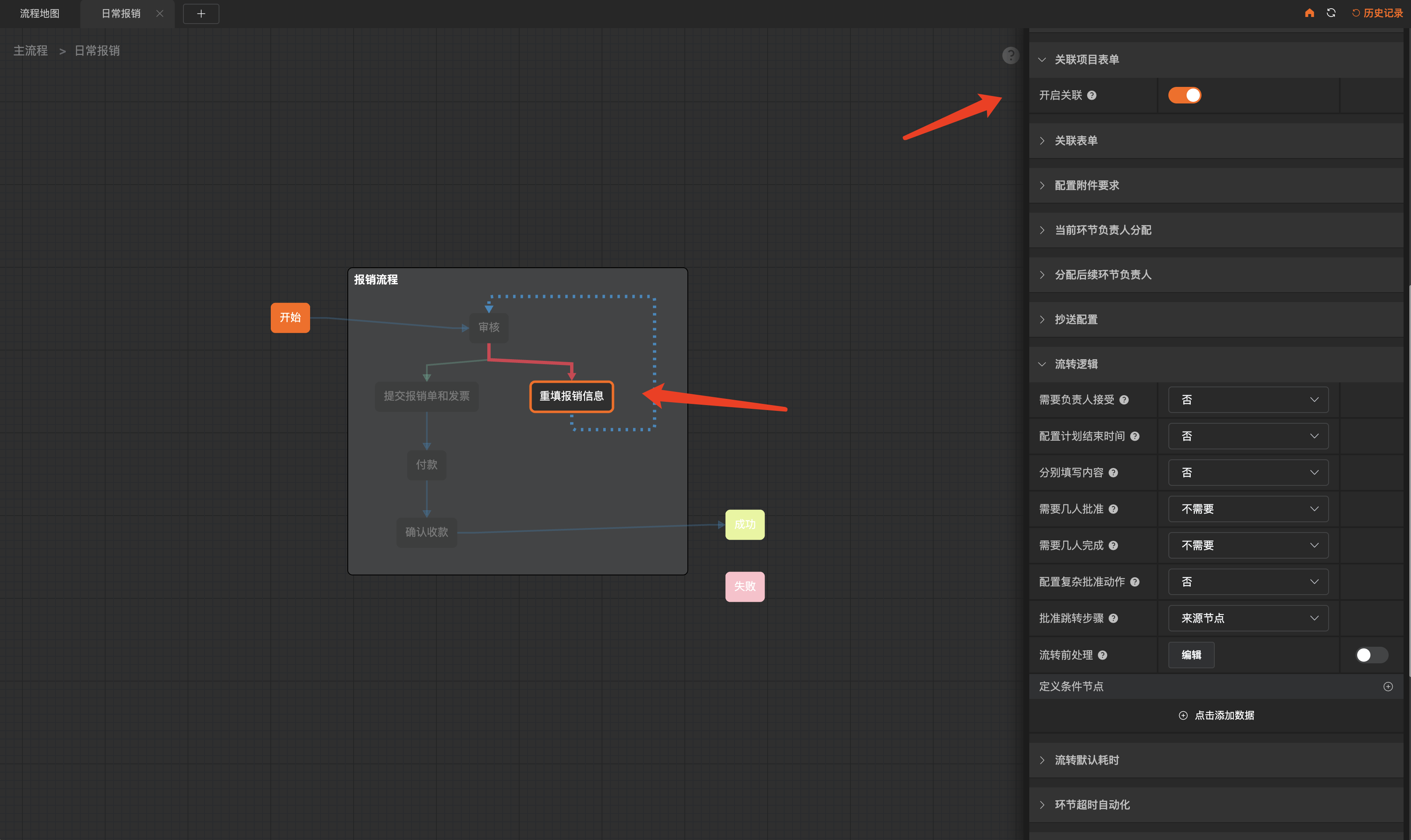The width and height of the screenshot is (1411, 840).
Task: Add a new tab with plus button
Action: [201, 14]
